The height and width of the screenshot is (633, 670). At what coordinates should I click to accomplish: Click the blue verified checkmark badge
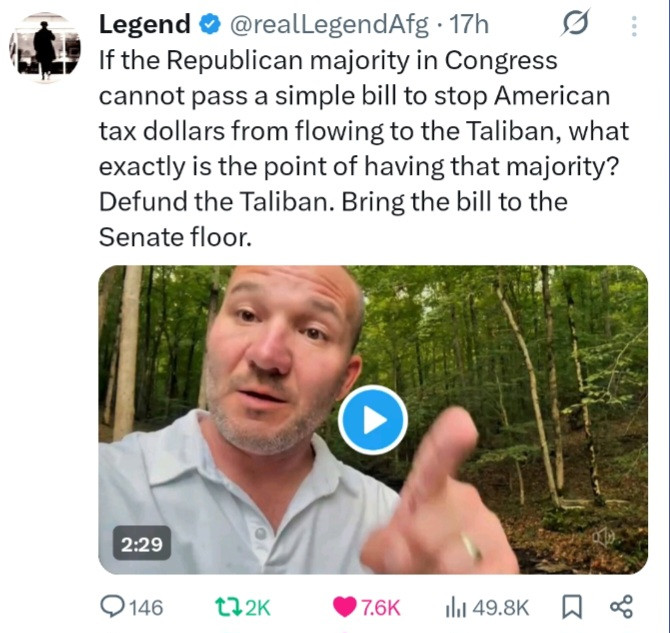coord(210,24)
